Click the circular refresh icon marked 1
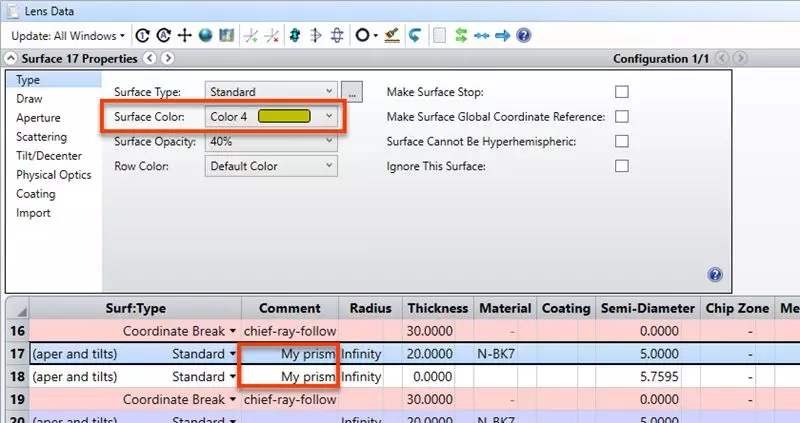The image size is (800, 423). [142, 35]
